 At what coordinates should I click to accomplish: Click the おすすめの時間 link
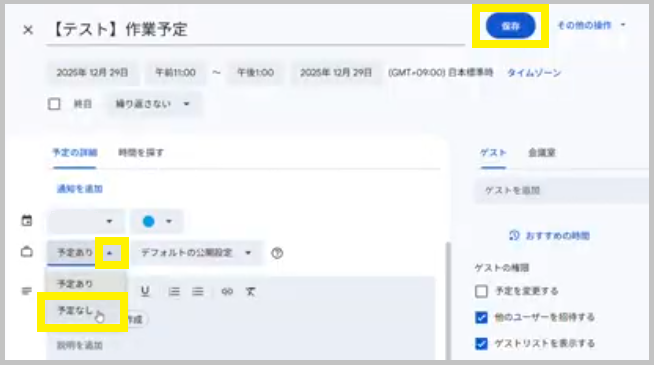pos(549,236)
